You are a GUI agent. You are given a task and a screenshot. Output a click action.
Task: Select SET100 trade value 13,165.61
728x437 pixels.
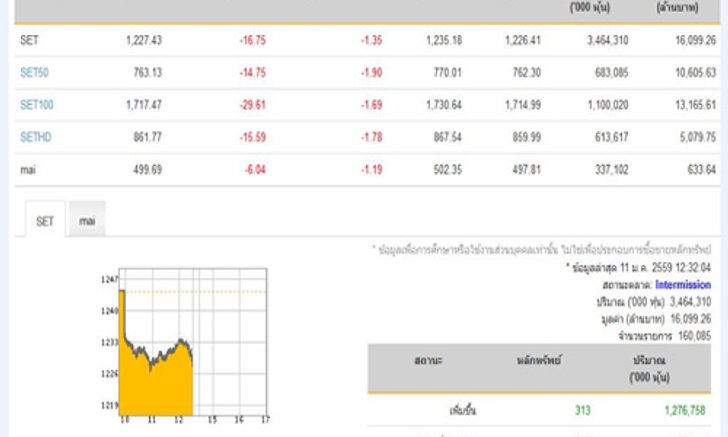point(696,105)
